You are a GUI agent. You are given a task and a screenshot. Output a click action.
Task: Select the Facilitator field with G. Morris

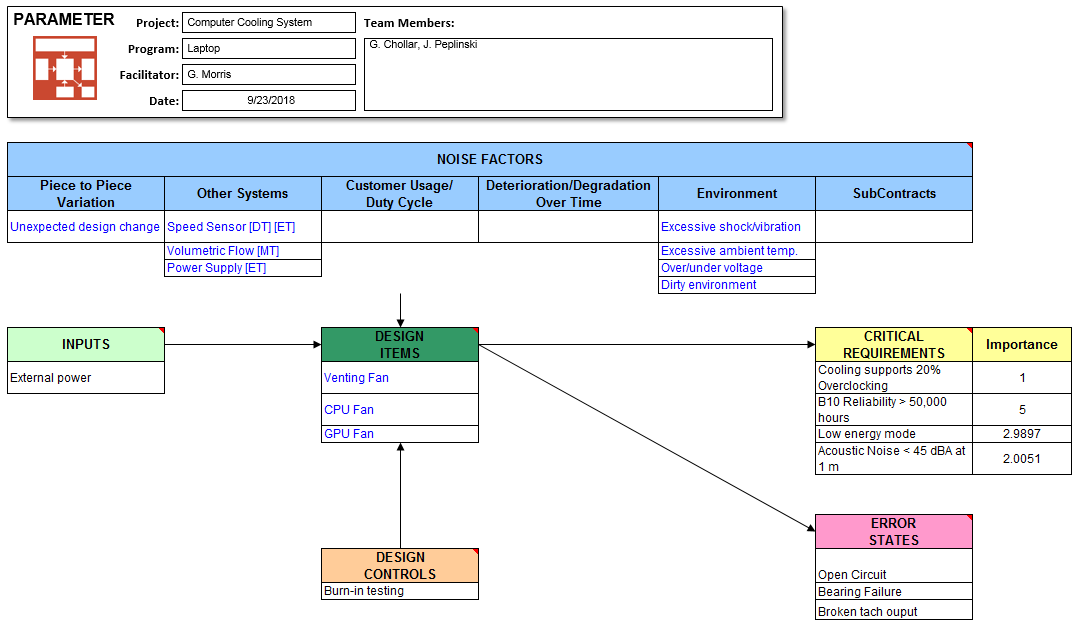(x=267, y=74)
